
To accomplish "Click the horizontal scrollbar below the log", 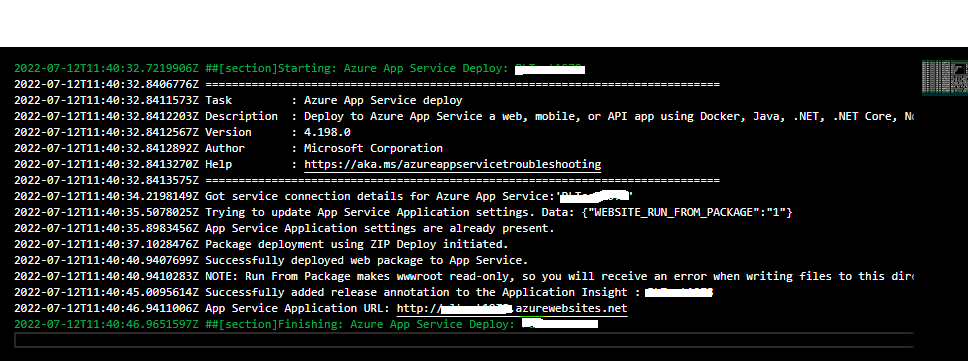I will click(x=464, y=340).
